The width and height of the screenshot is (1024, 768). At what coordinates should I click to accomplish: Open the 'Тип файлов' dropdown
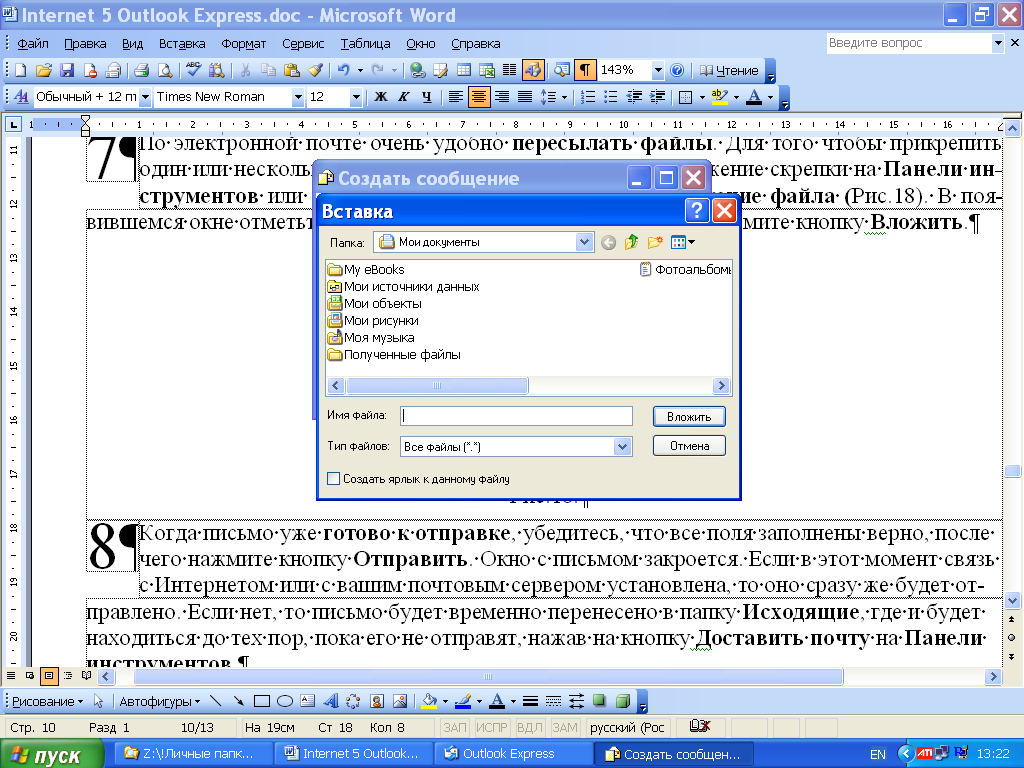(x=622, y=447)
